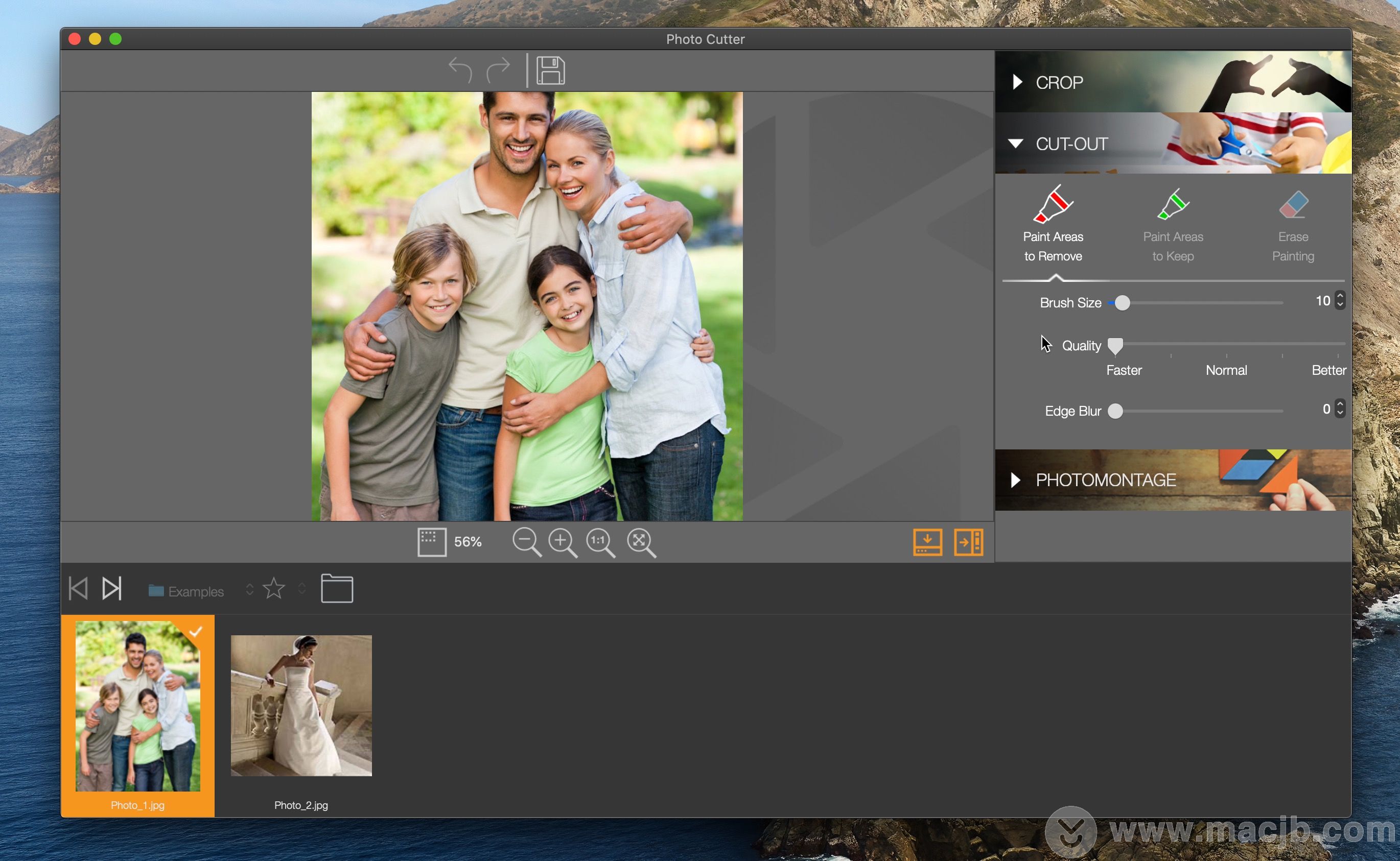
Task: Select the Photo_2.jpg thumbnail
Action: 301,706
